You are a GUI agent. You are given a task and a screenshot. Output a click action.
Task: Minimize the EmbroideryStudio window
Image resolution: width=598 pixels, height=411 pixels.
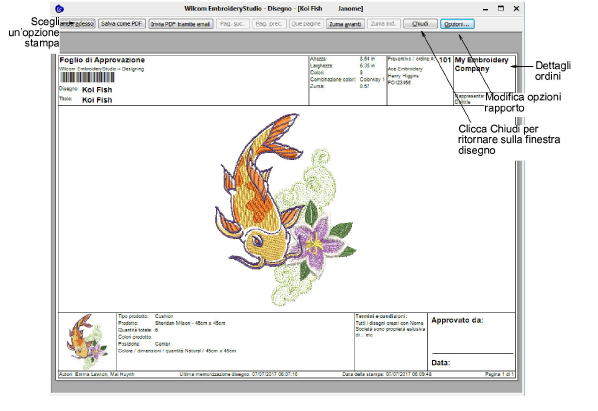[485, 8]
